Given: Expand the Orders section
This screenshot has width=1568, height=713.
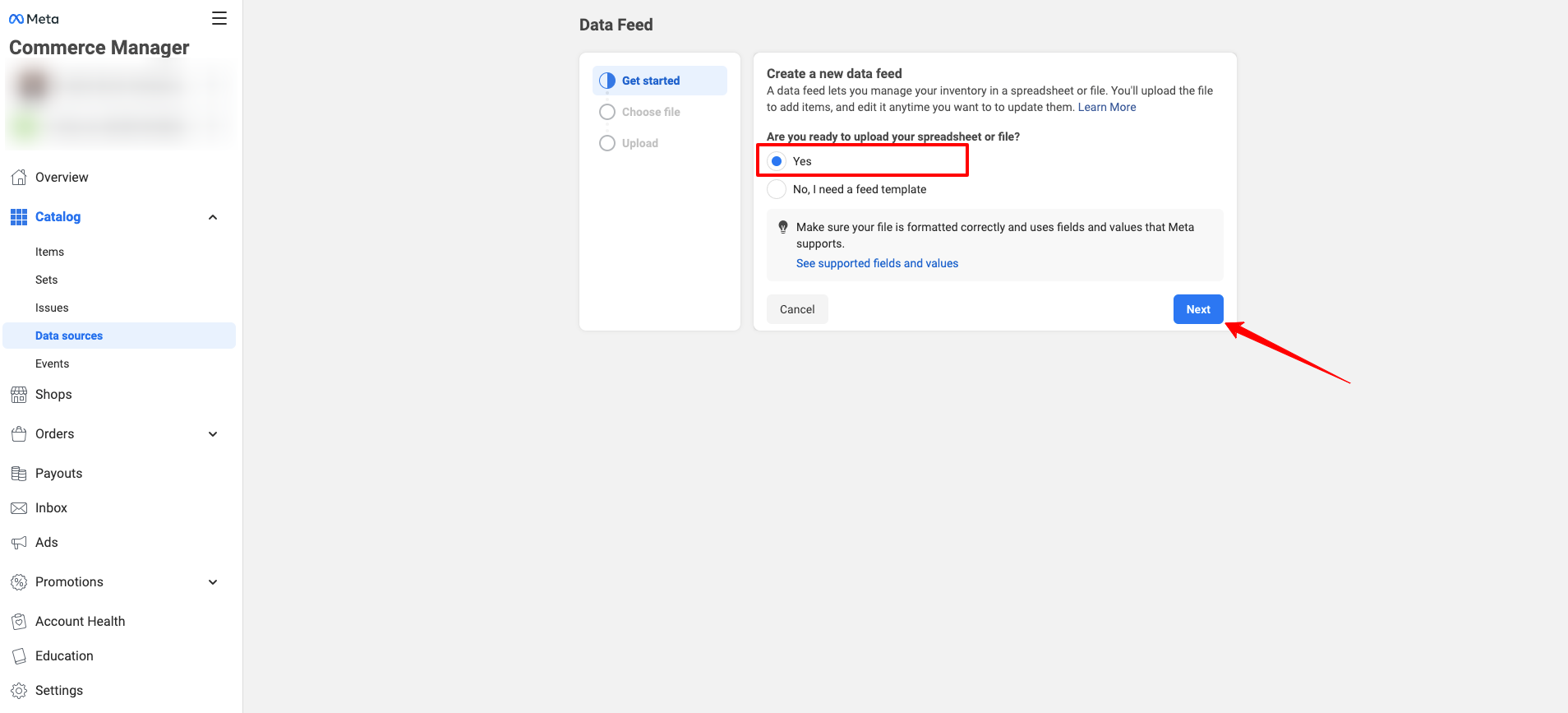Looking at the screenshot, I should (x=213, y=434).
